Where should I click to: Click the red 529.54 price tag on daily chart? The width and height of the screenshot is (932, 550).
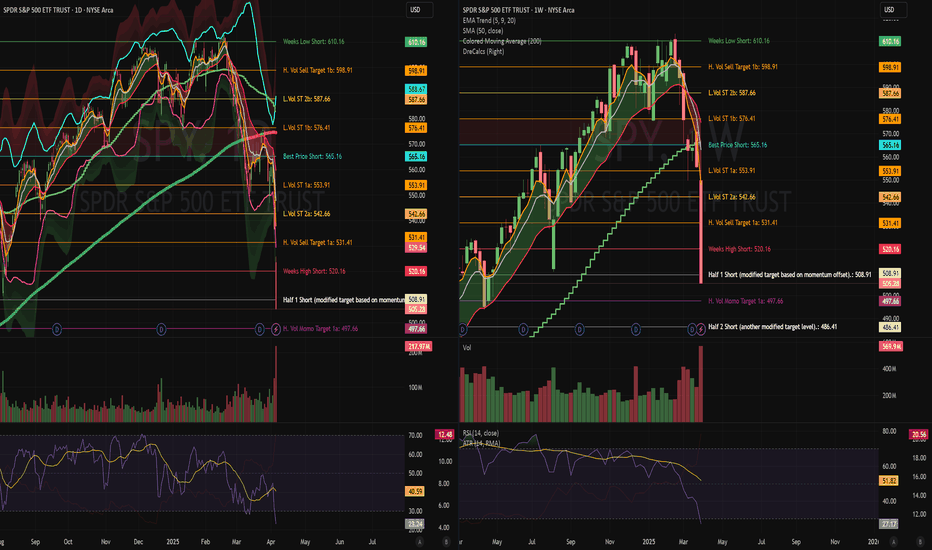pos(416,247)
